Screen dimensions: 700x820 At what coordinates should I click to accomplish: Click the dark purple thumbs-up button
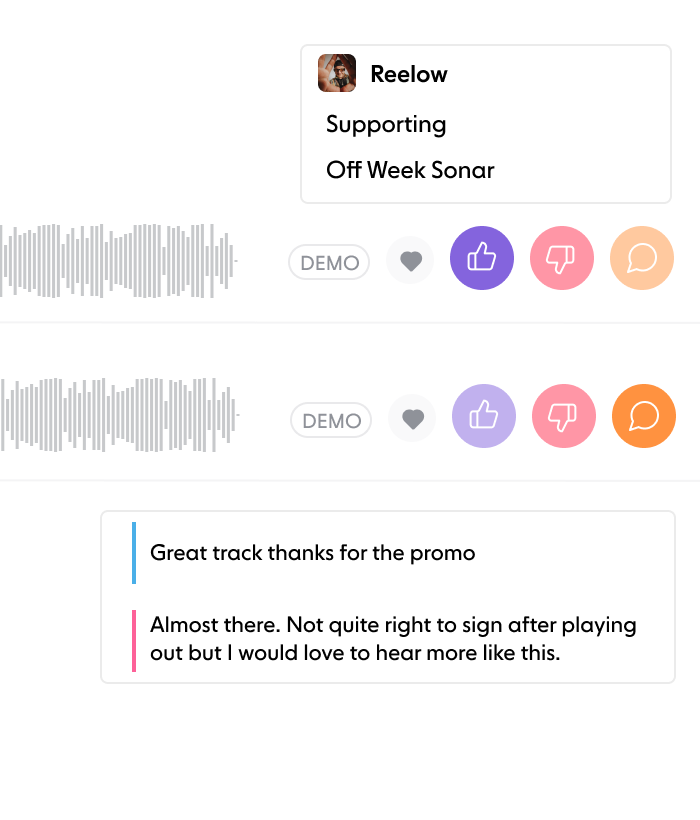pyautogui.click(x=482, y=258)
